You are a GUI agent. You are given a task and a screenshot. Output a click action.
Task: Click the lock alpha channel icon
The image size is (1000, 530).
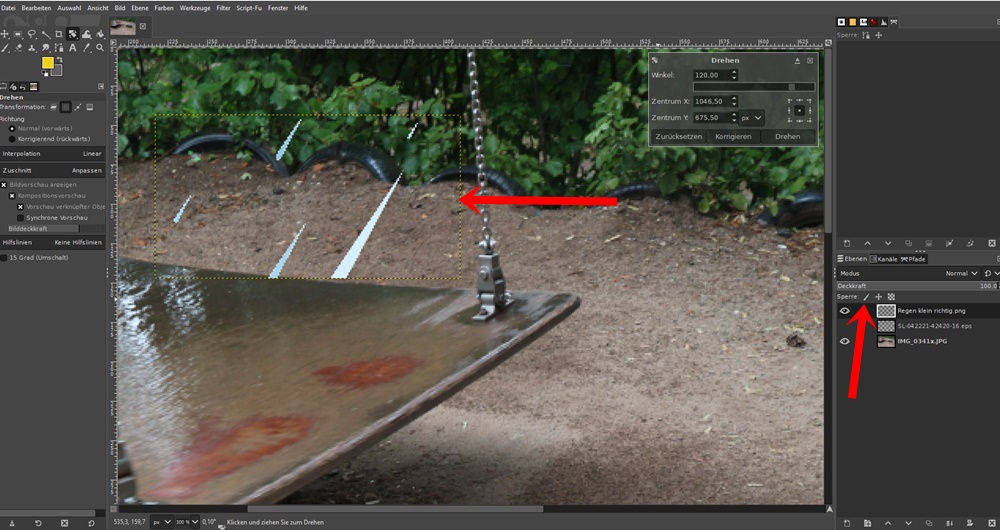pos(891,297)
